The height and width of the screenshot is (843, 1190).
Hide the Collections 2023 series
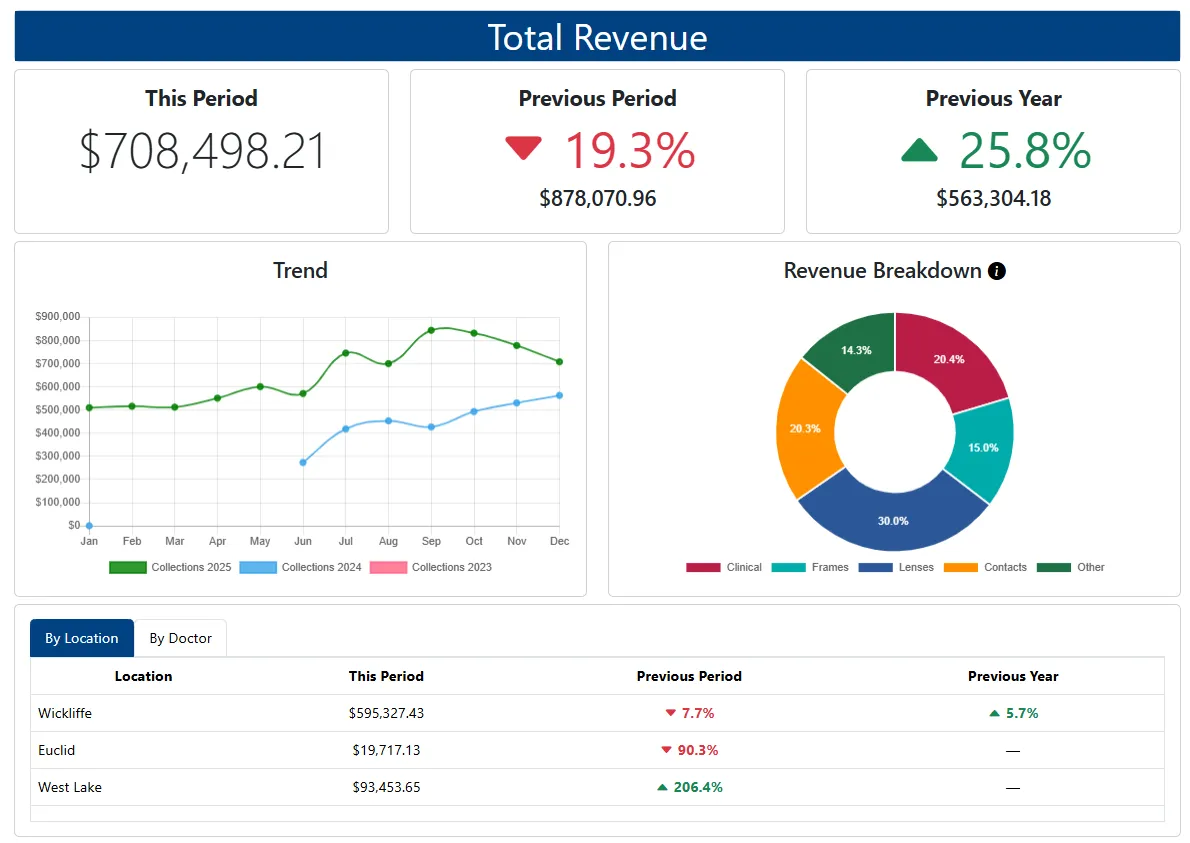[x=431, y=567]
